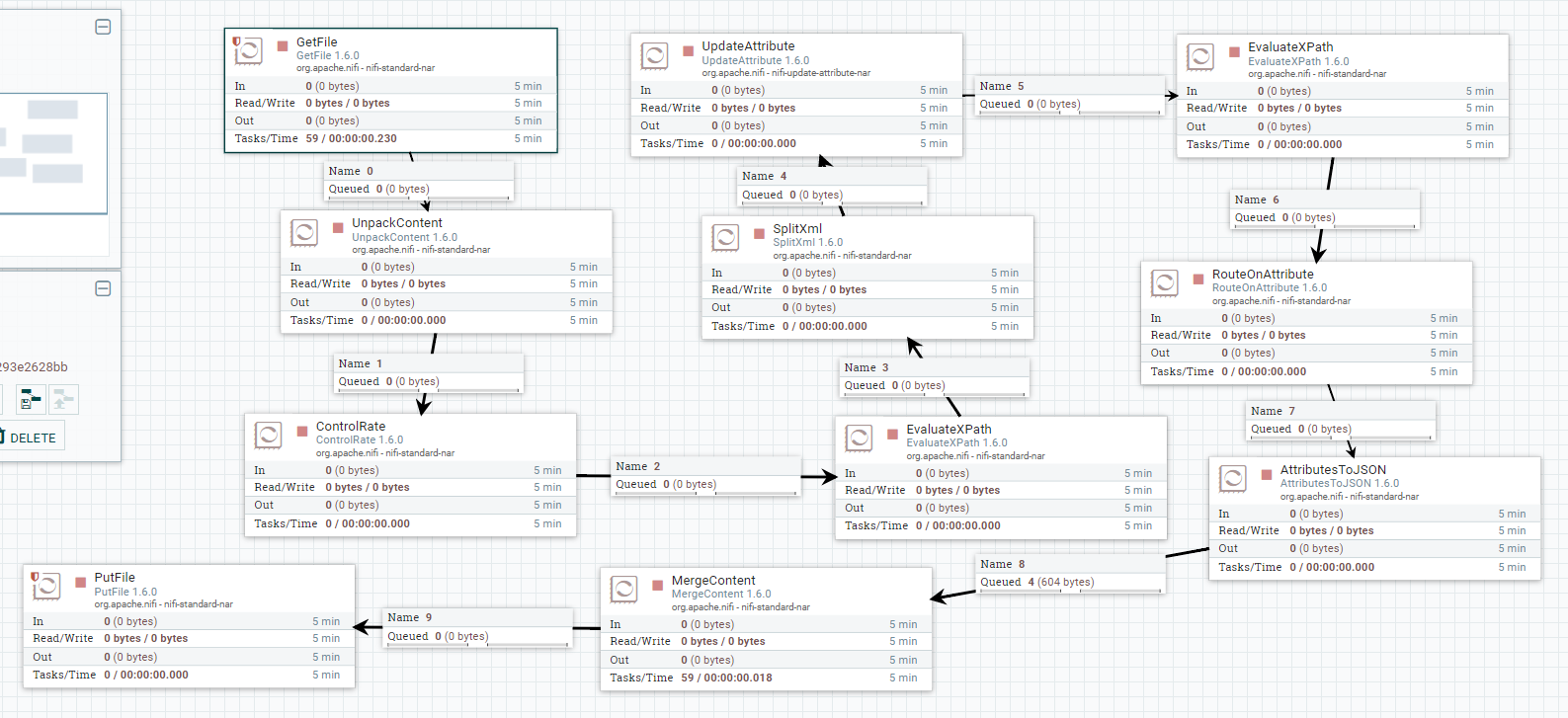
Task: Click the UnpackContent processor title
Action: pos(397,223)
